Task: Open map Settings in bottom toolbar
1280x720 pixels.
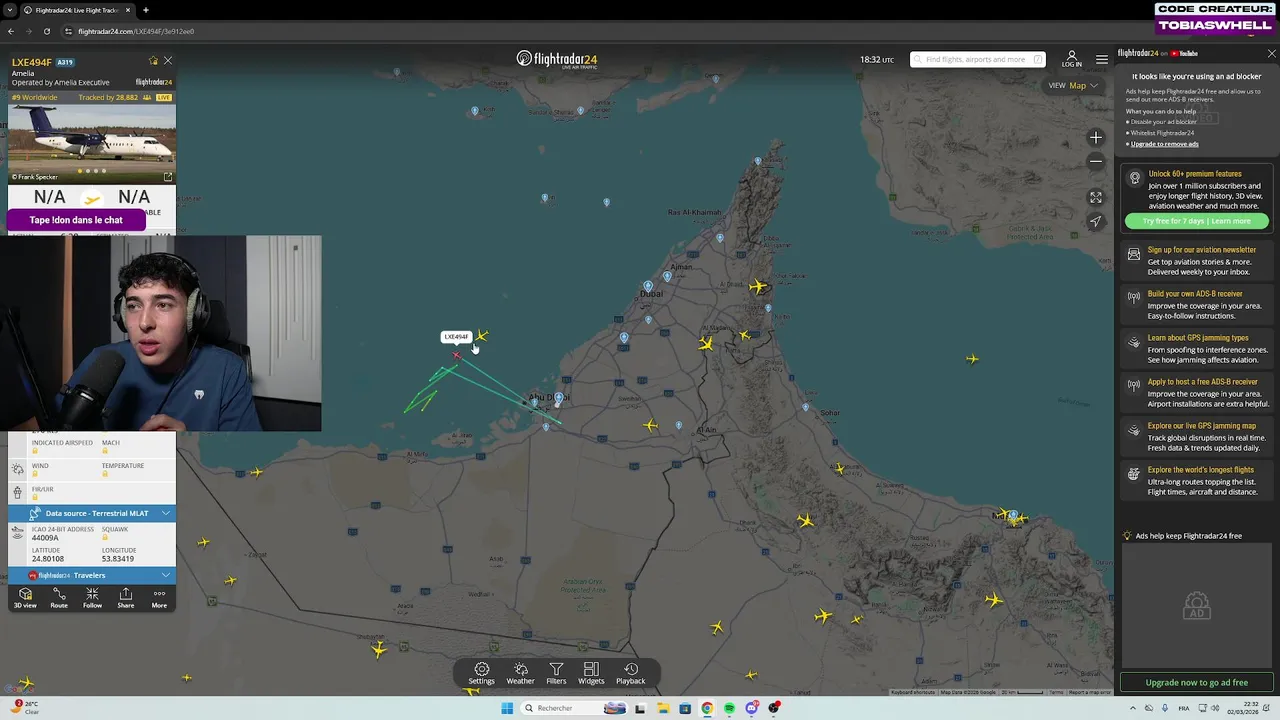Action: tap(481, 673)
